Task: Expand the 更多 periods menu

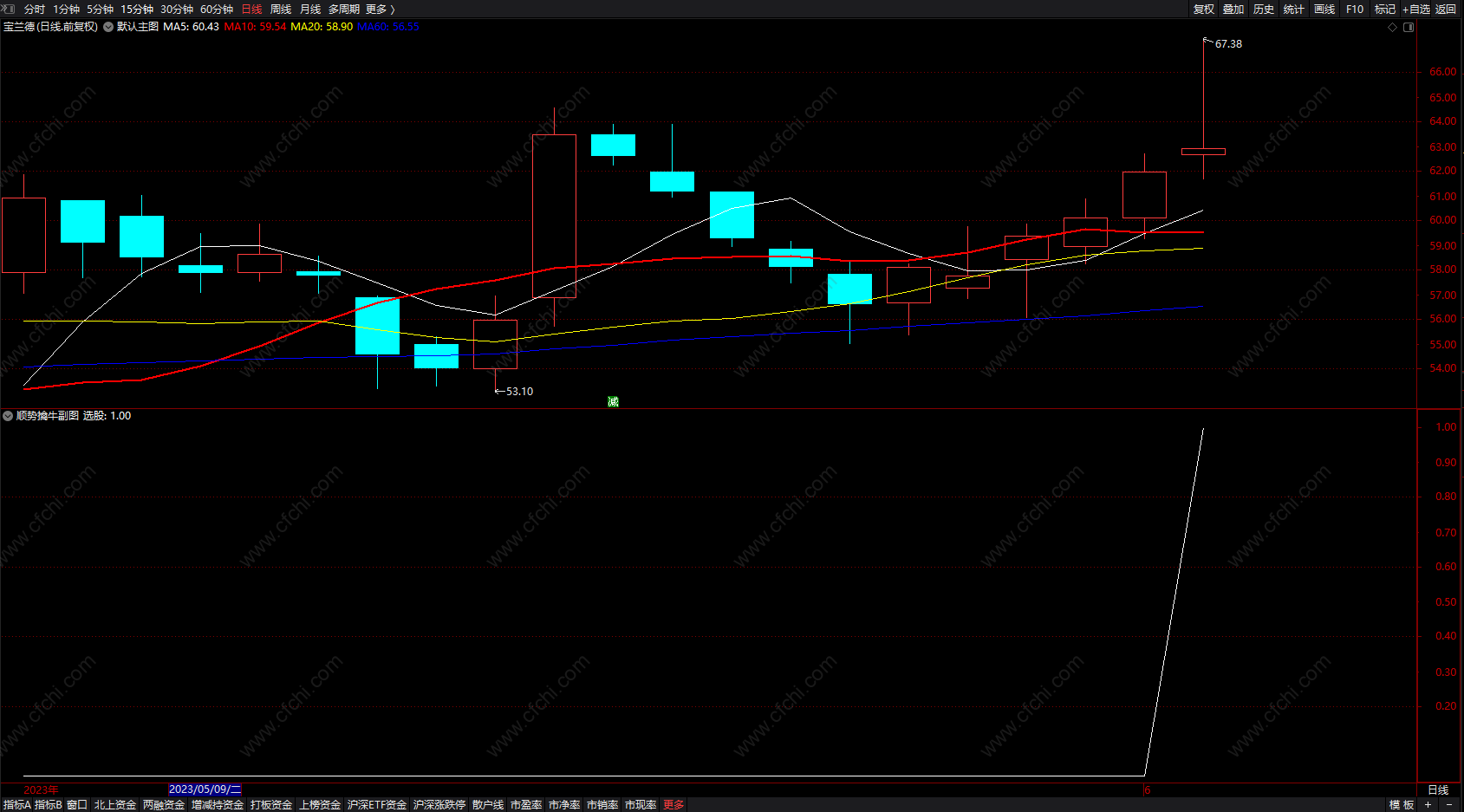Action: click(x=380, y=9)
